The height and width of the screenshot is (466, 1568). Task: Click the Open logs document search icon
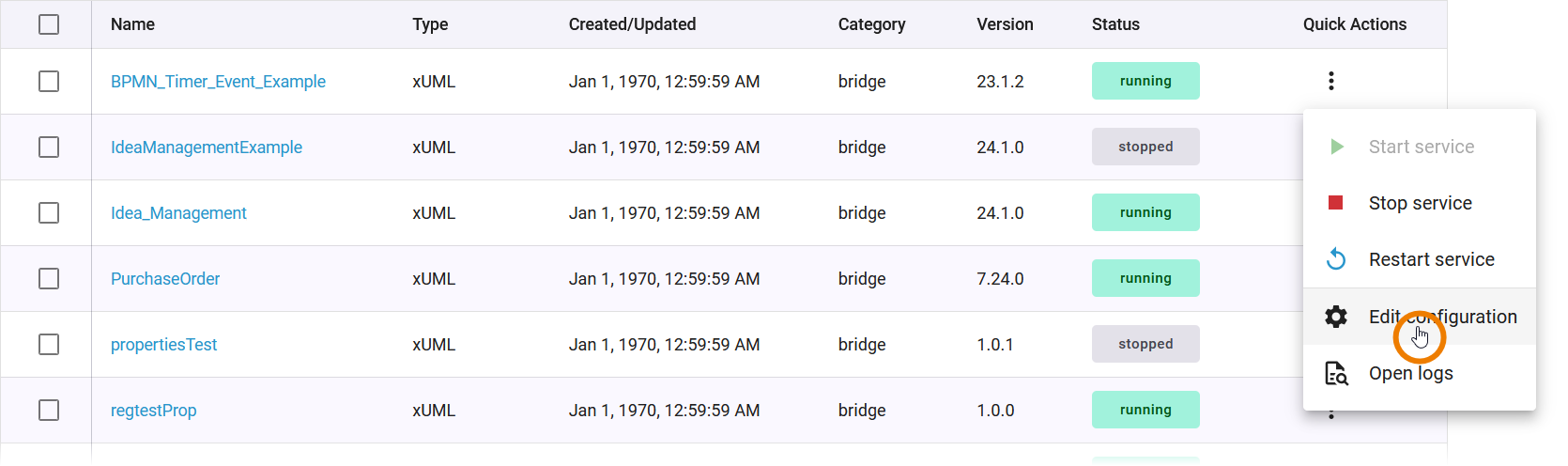coord(1335,373)
